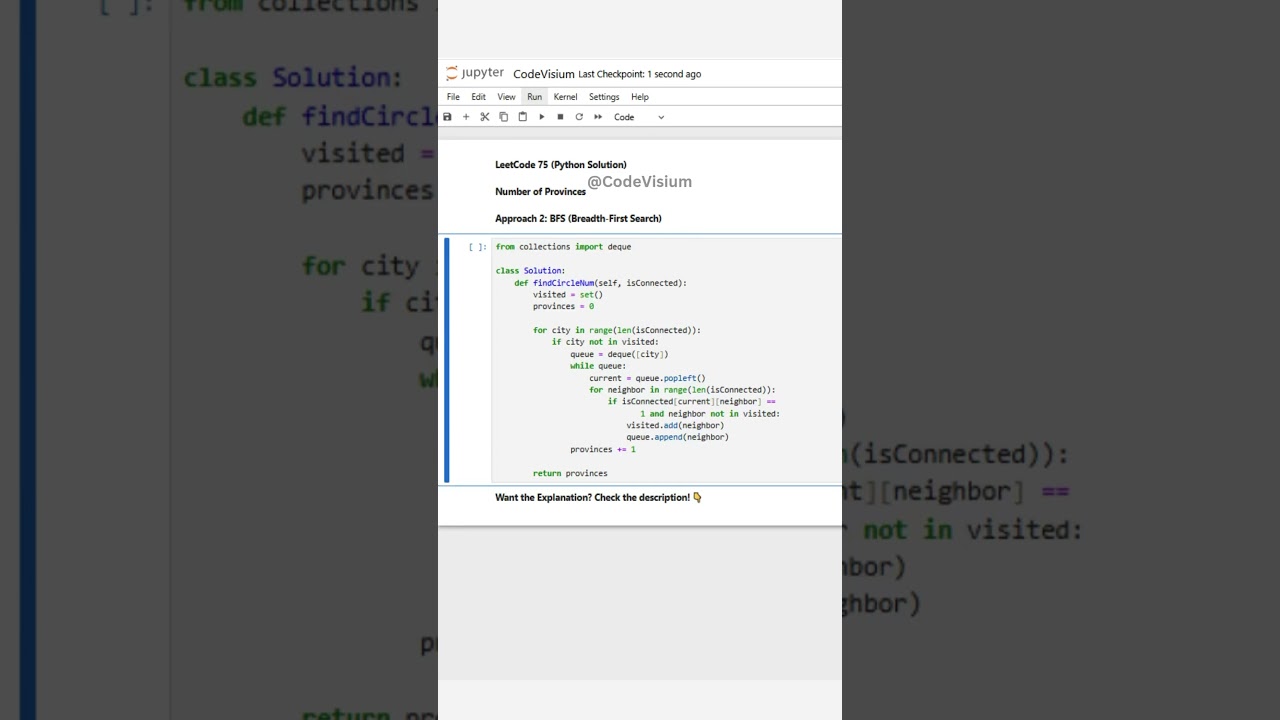Restart kernel and run all cells icon
Screen dimensions: 1280x720
coord(598,117)
